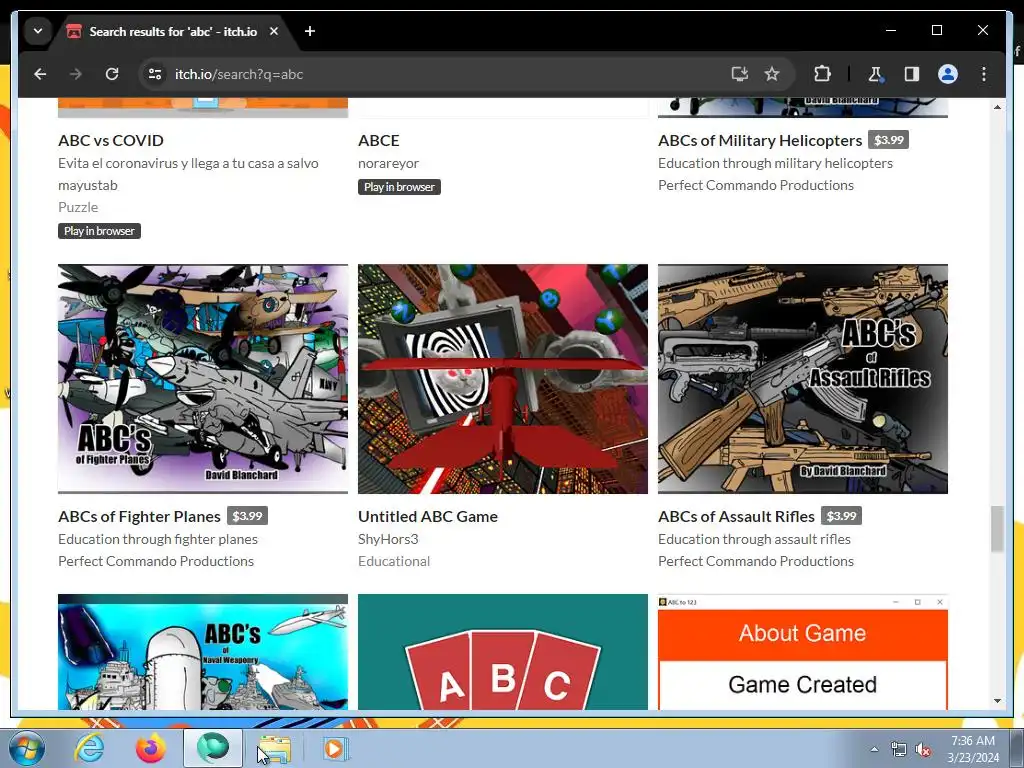
Task: Click the page scrollbar thumb
Action: pyautogui.click(x=997, y=529)
